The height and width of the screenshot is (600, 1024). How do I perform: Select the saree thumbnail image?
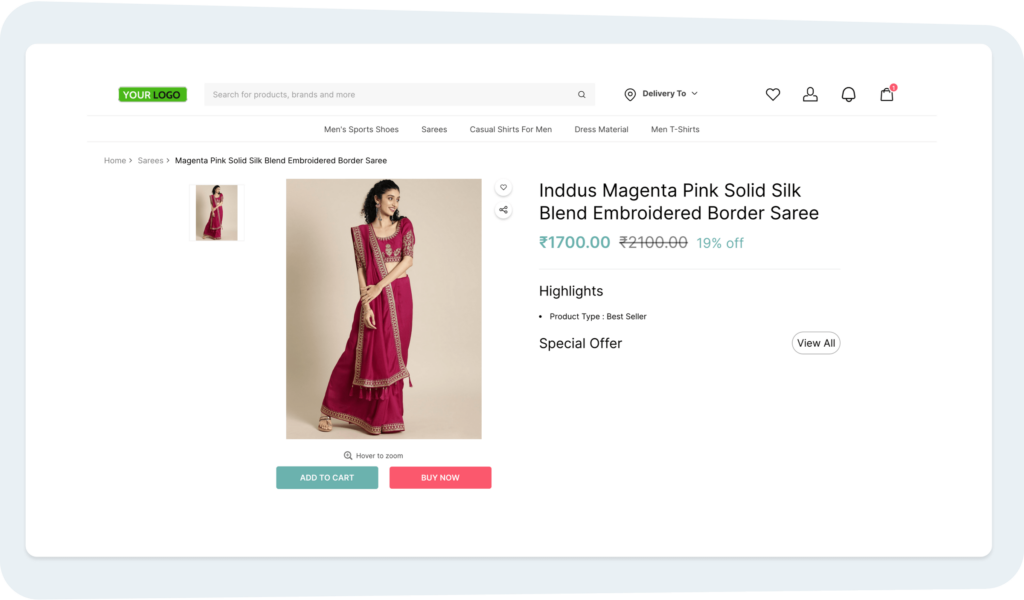pyautogui.click(x=217, y=213)
